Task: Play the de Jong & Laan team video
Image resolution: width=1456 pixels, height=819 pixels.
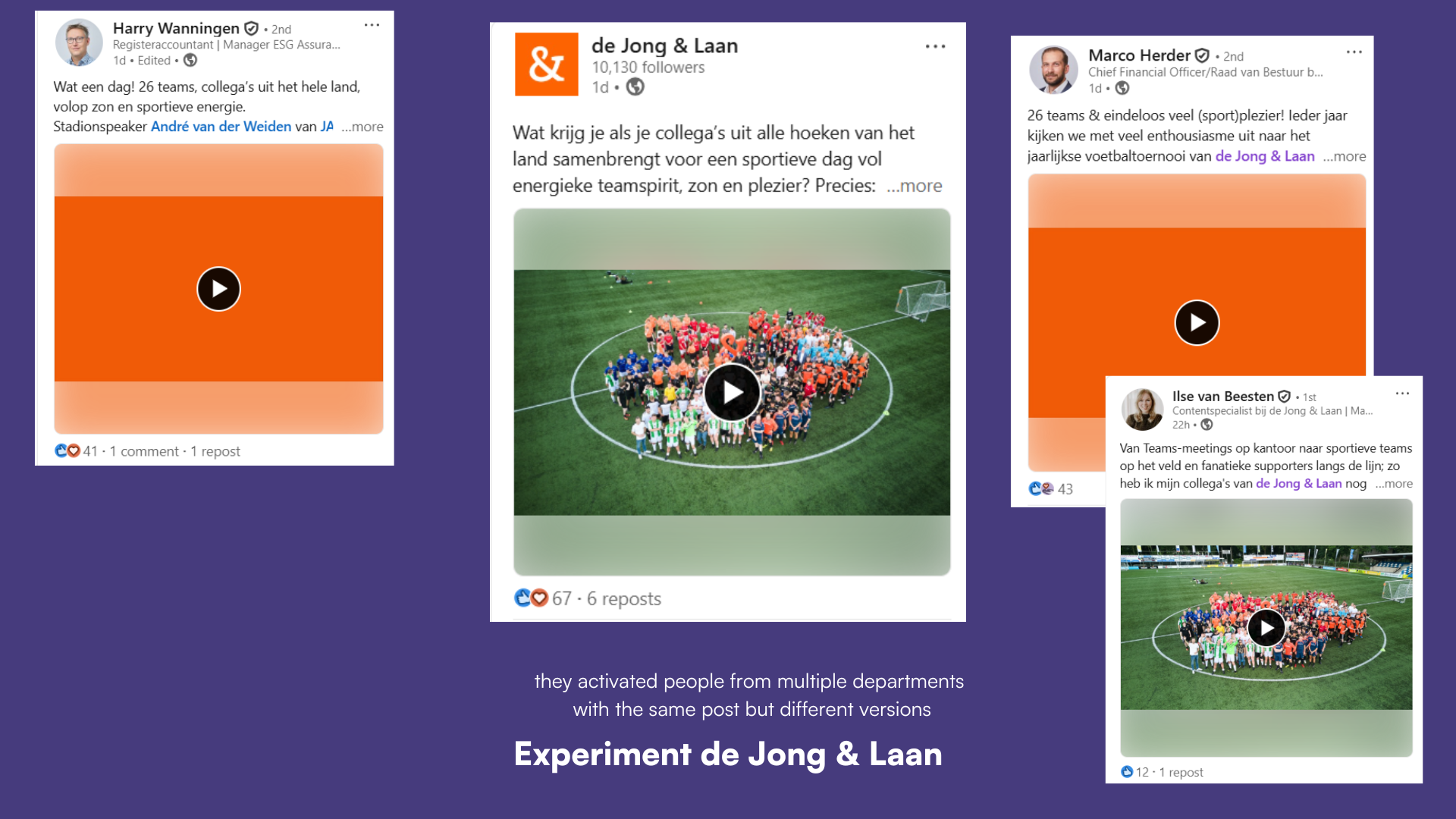Action: pyautogui.click(x=732, y=392)
